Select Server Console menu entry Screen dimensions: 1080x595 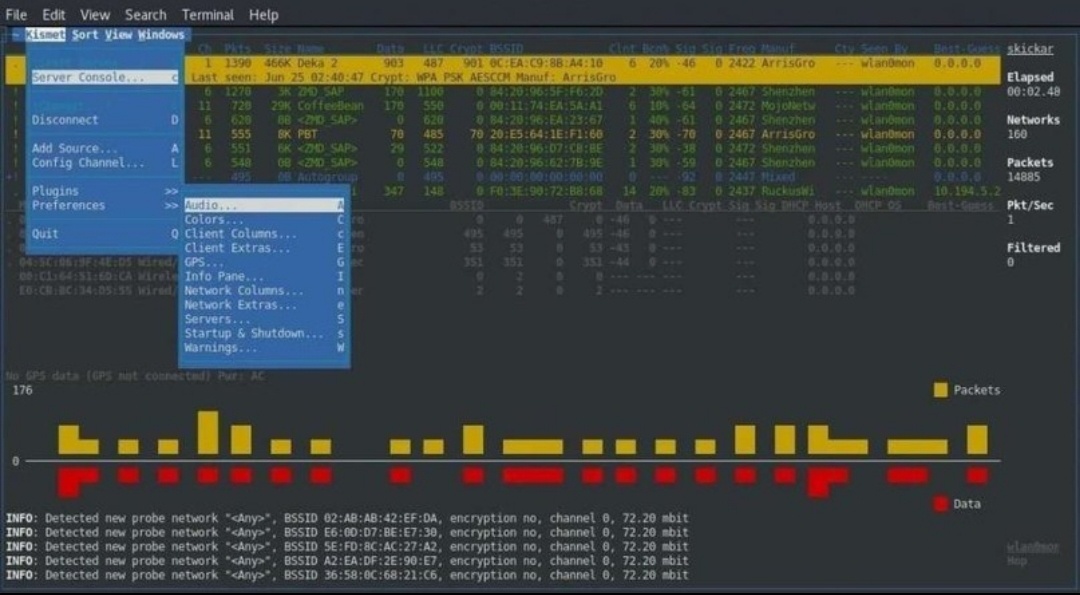pos(105,77)
